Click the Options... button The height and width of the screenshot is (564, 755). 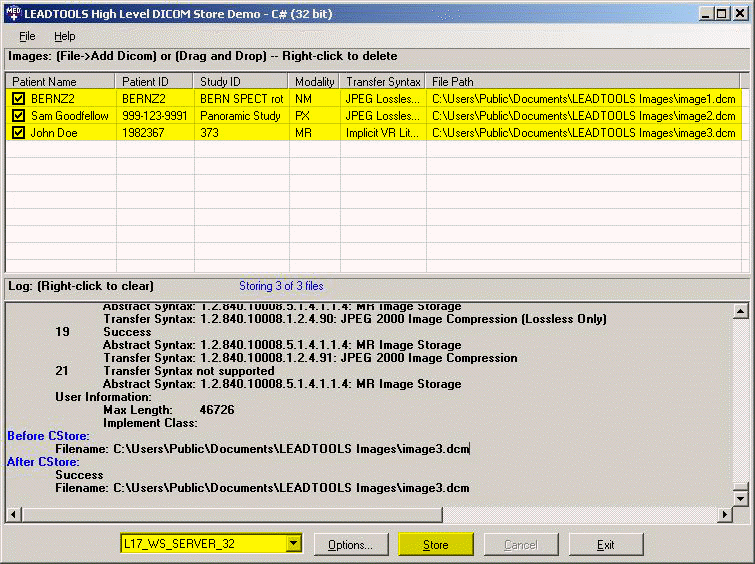tap(350, 545)
